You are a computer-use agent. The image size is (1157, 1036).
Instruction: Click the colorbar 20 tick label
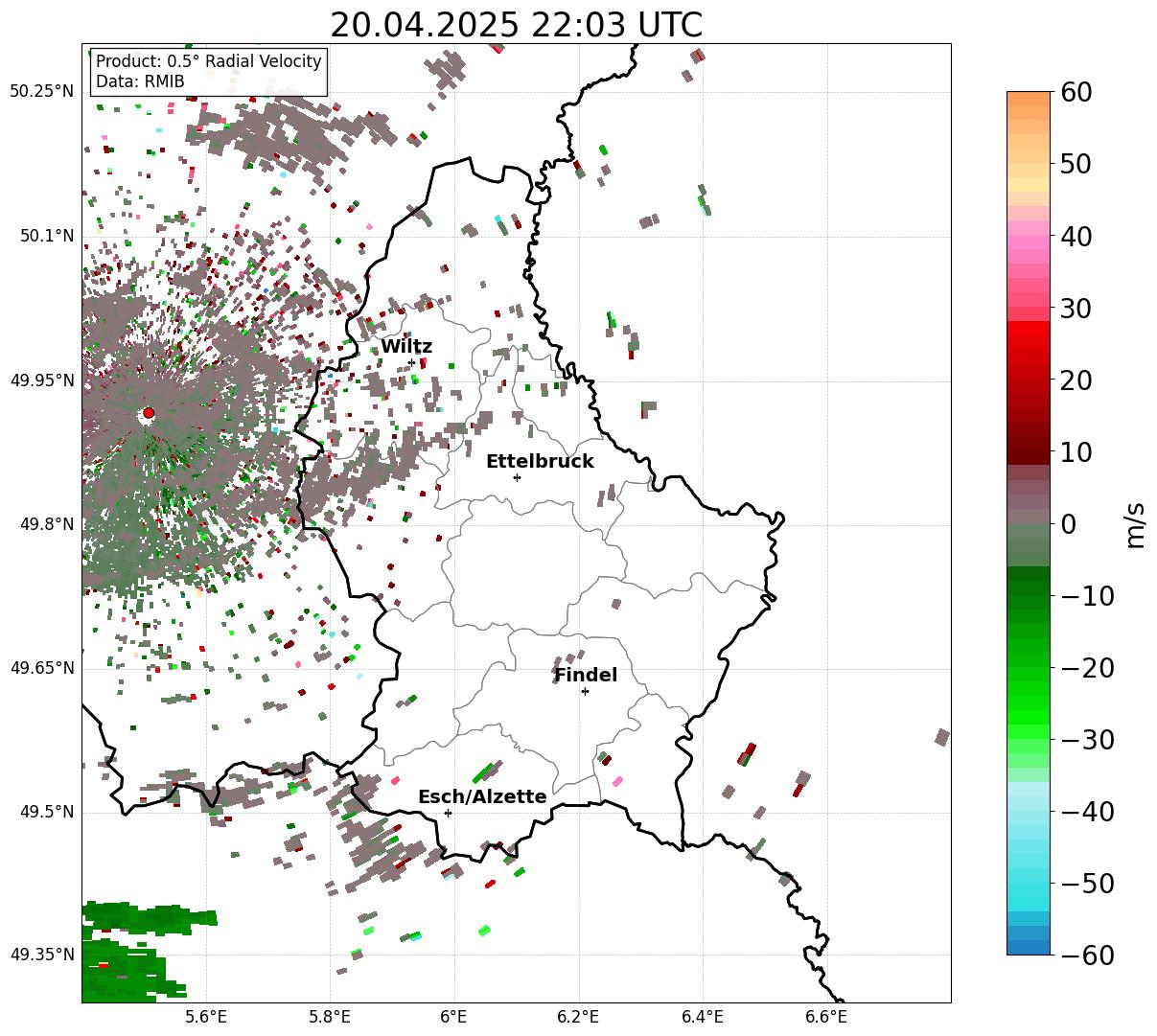click(1075, 380)
